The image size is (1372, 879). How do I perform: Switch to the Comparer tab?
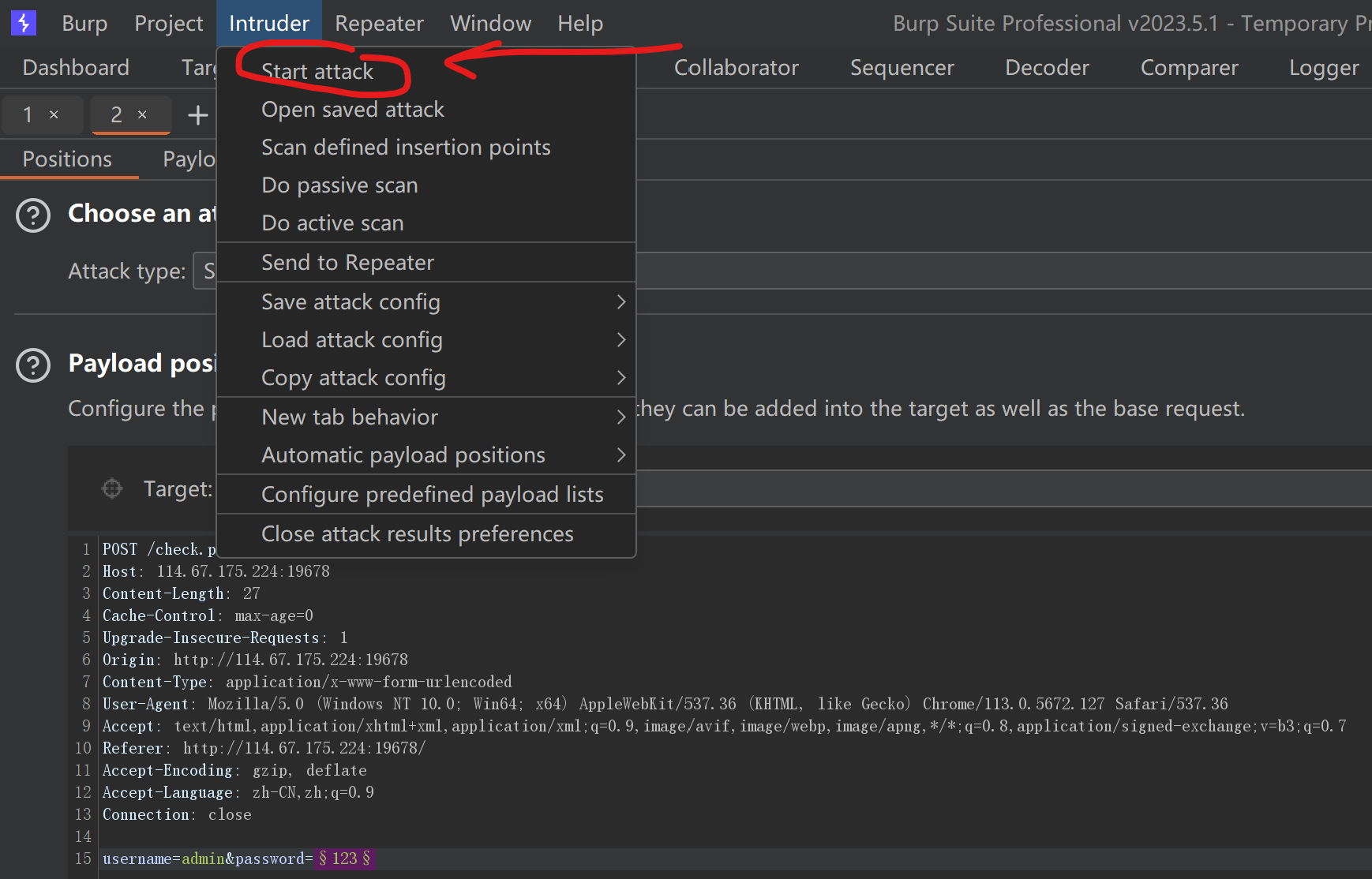1189,68
